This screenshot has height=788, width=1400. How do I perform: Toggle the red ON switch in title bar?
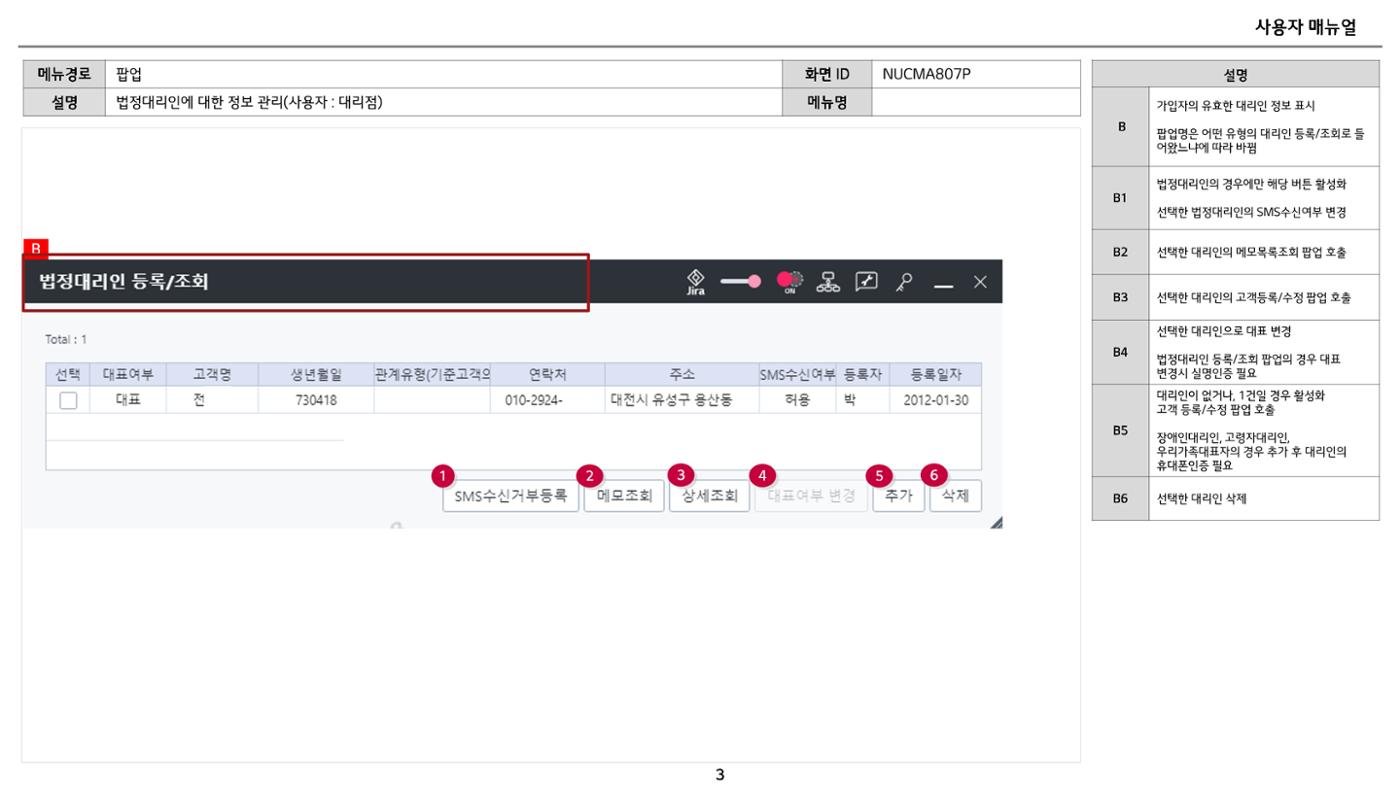tap(790, 282)
